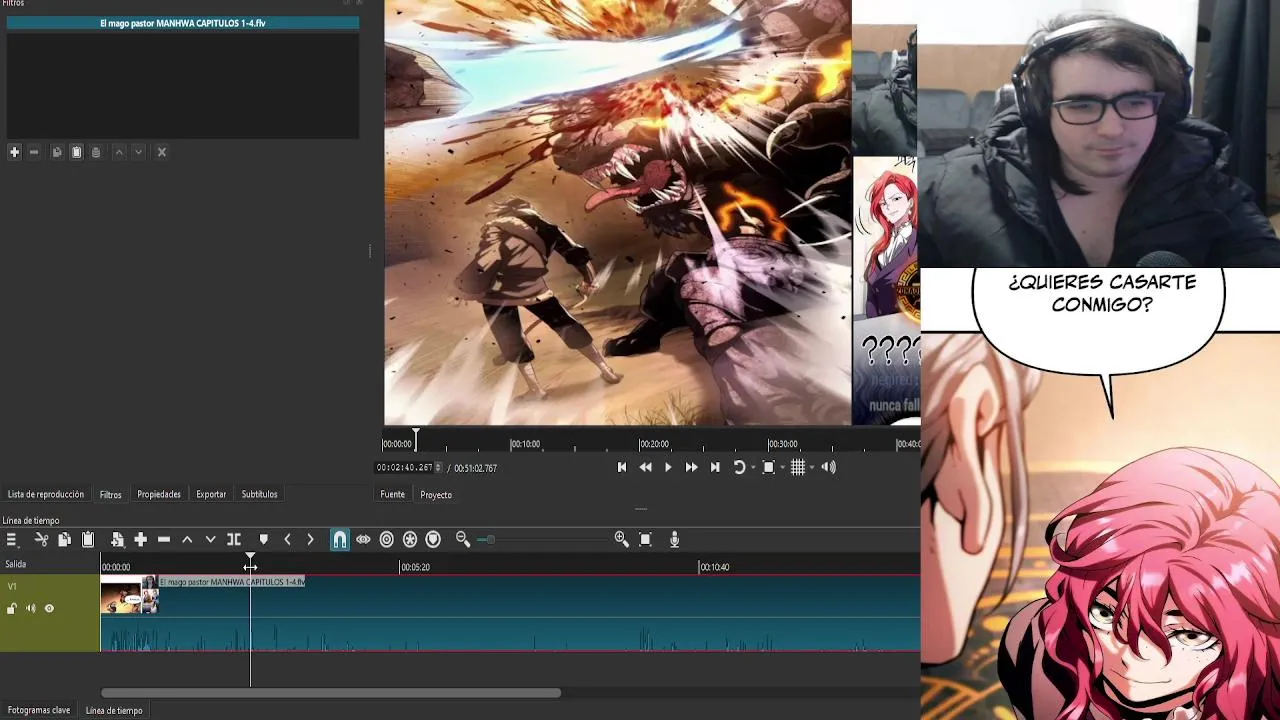Toggle lock on track V1

[x=12, y=608]
